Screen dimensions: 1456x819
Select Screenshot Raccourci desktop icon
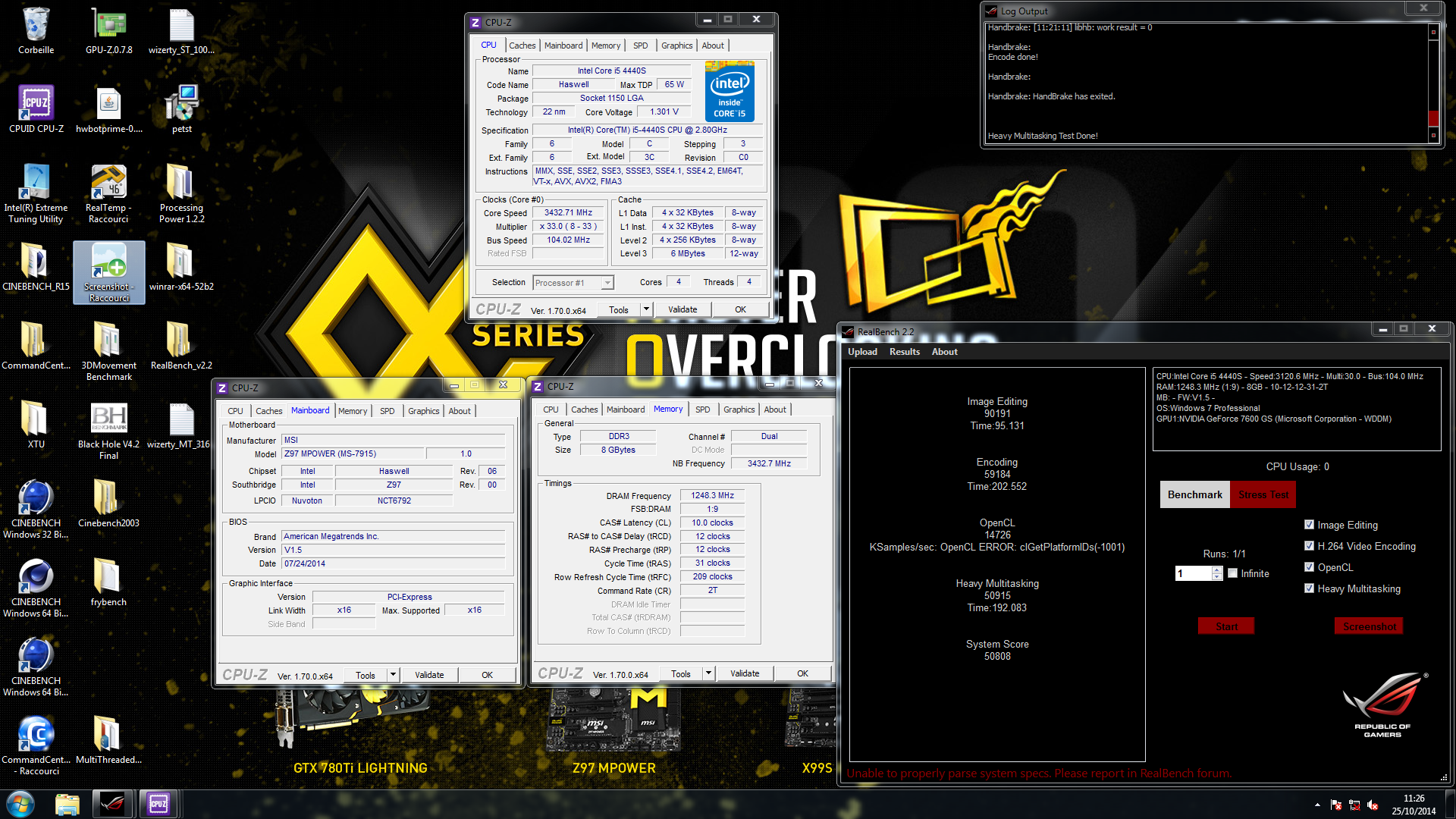click(x=108, y=272)
